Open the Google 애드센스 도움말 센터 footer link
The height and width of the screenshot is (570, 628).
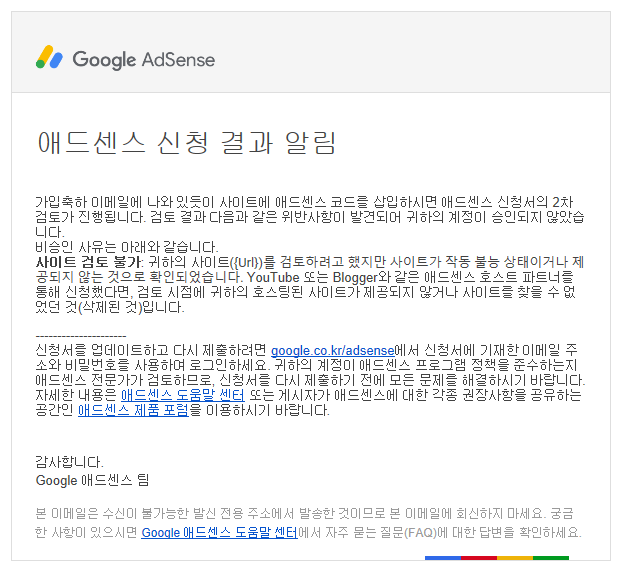[x=219, y=532]
